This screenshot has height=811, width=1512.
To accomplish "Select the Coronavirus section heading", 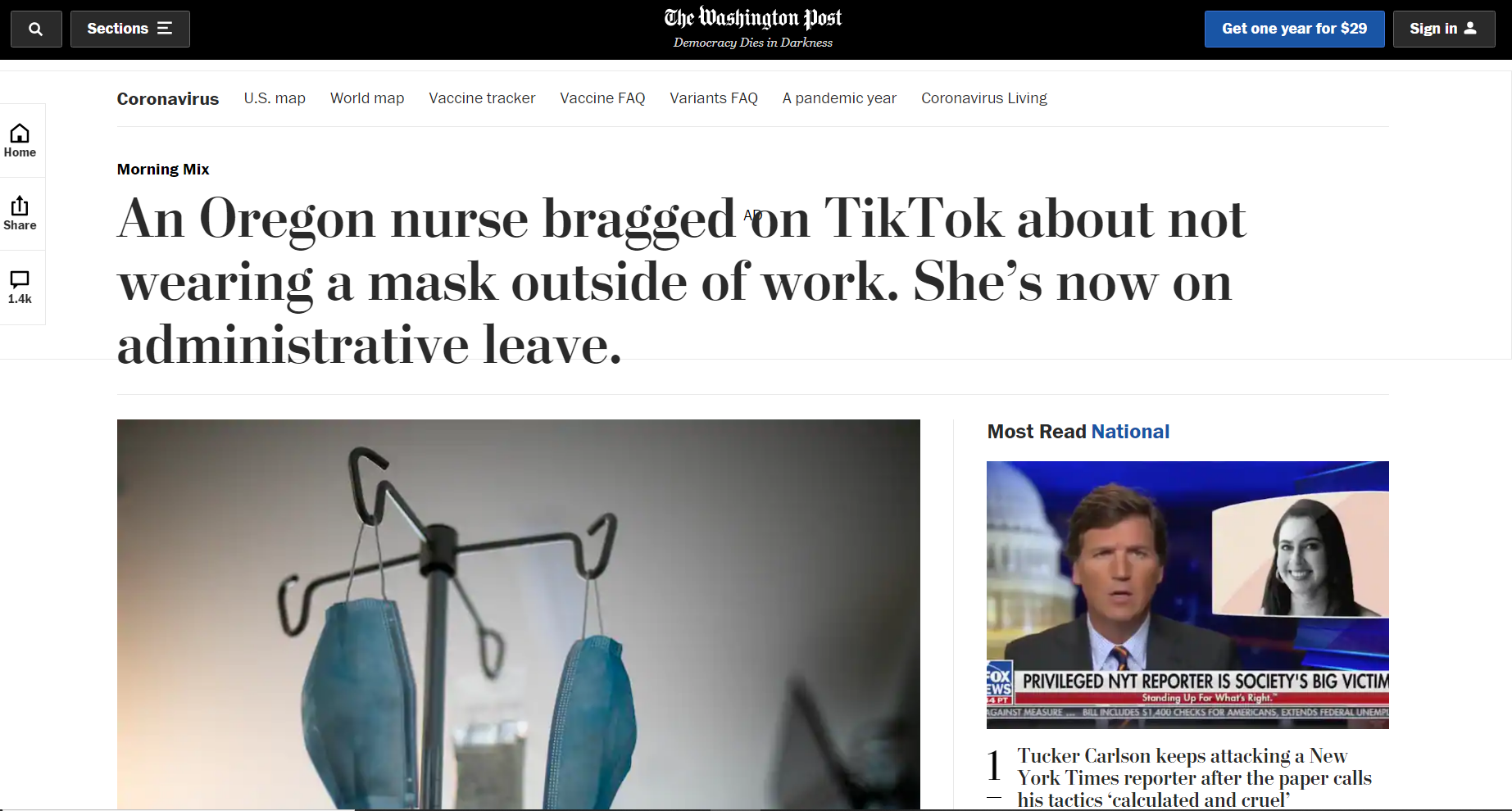I will pos(168,98).
